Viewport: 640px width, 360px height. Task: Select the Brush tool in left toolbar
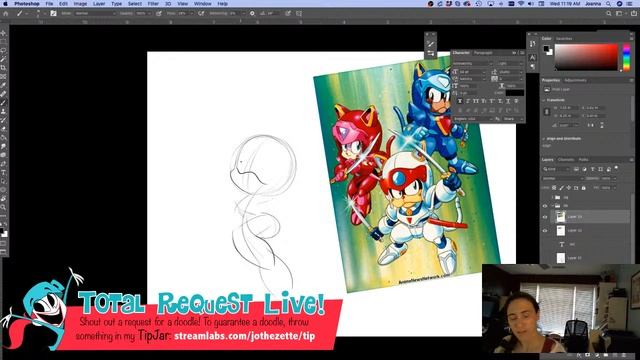(x=3, y=102)
